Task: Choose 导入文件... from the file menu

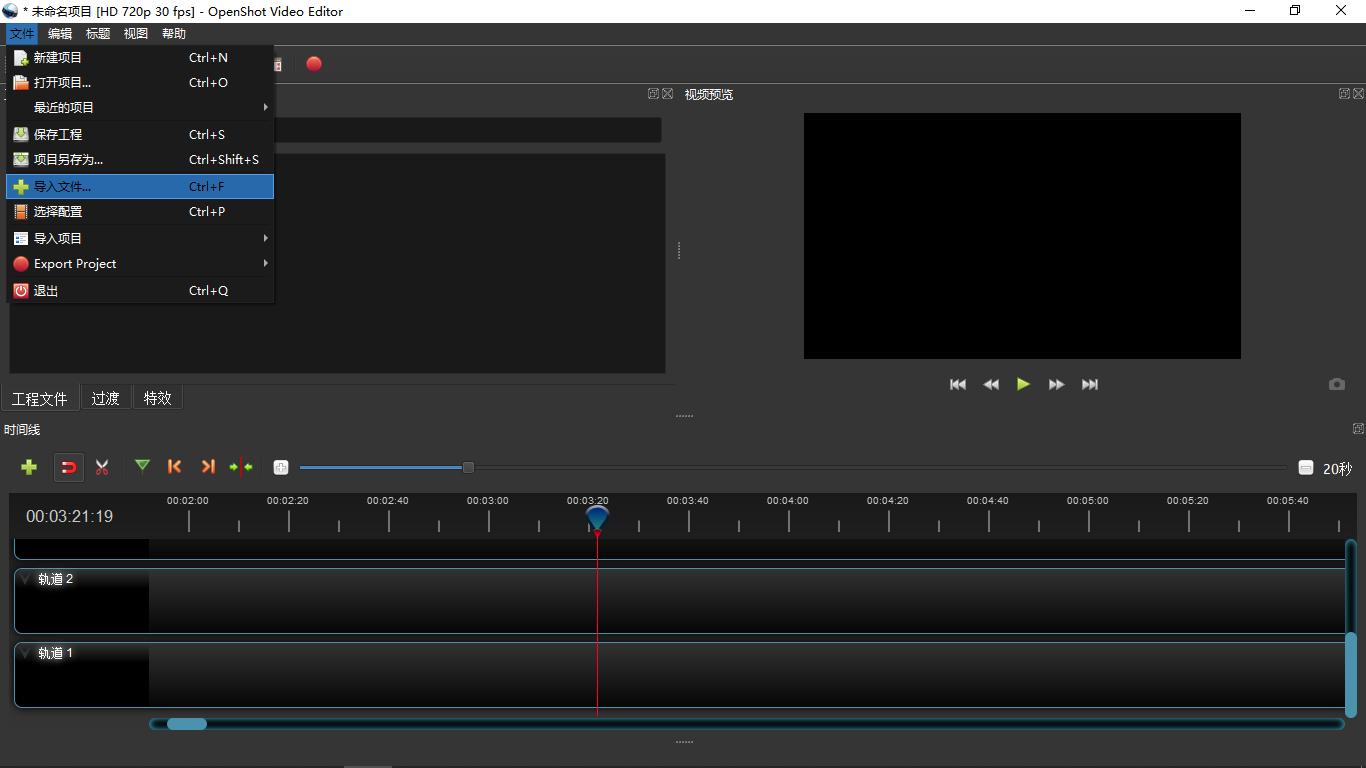Action: click(140, 187)
